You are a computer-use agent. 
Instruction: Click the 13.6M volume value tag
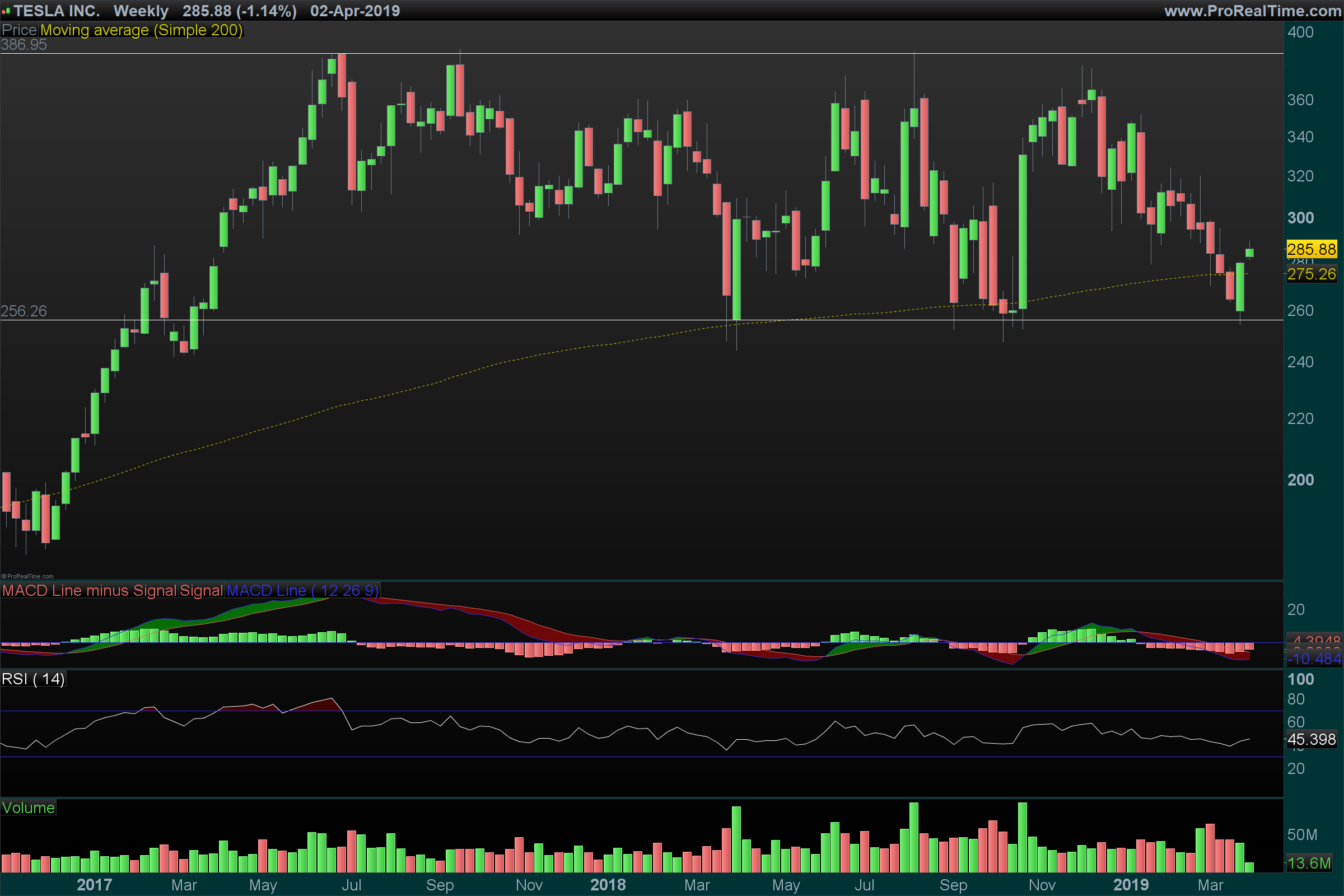pos(1309,863)
